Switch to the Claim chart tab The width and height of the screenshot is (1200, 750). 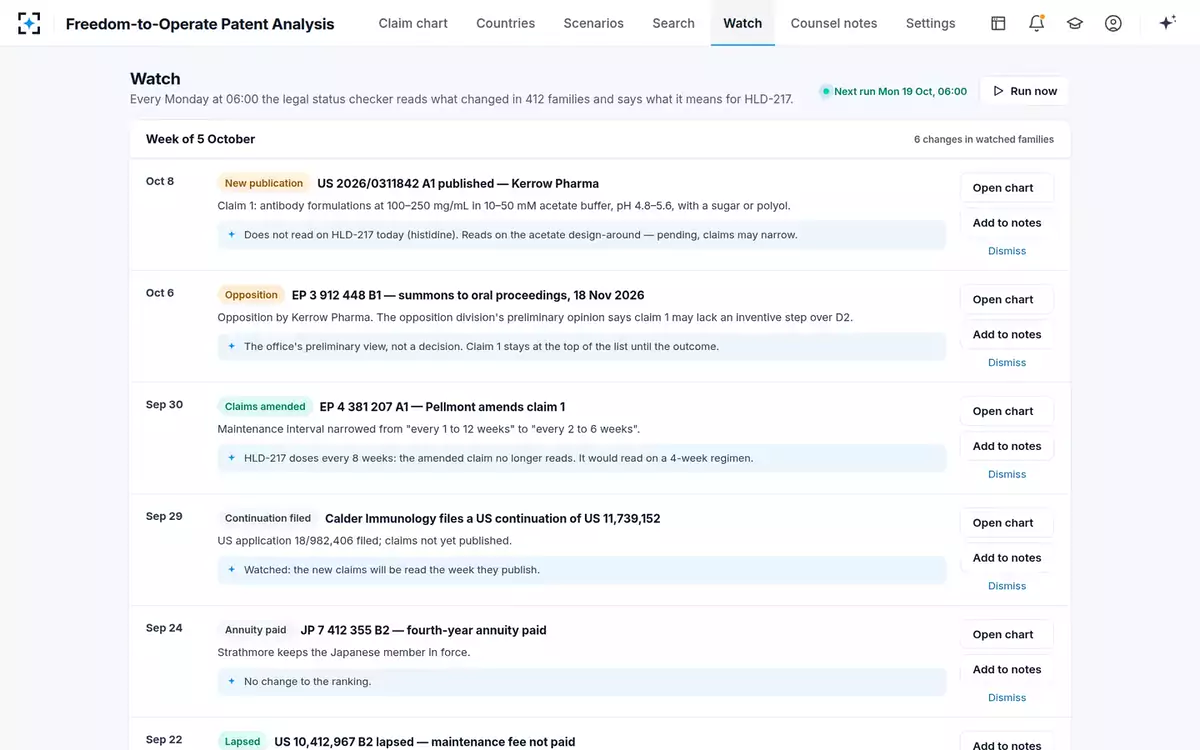coord(413,23)
